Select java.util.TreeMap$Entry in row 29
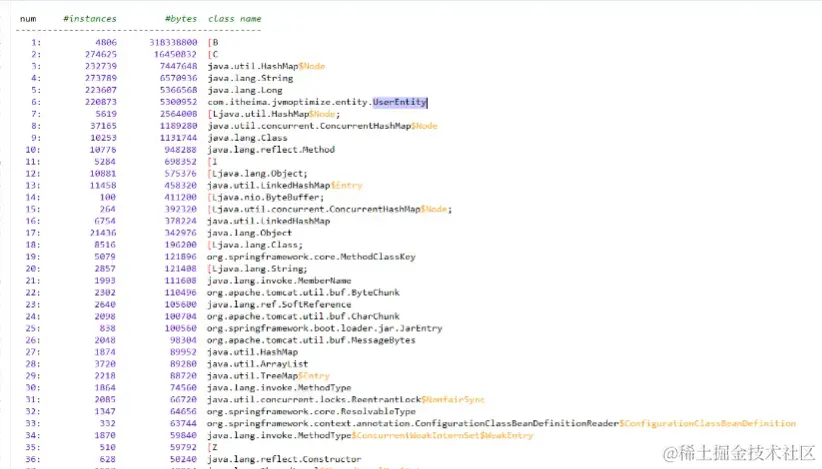This screenshot has width=822, height=469. pos(268,376)
